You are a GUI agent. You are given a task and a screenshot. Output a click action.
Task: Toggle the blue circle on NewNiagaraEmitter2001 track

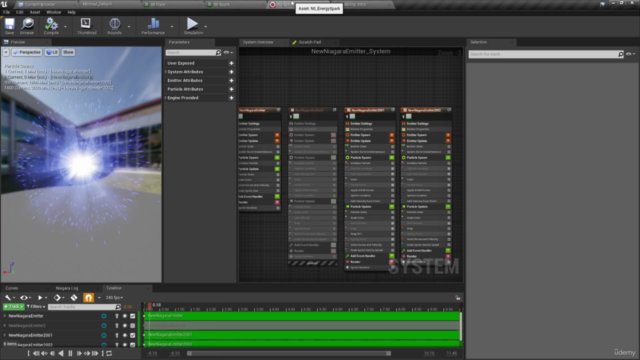coord(104,335)
